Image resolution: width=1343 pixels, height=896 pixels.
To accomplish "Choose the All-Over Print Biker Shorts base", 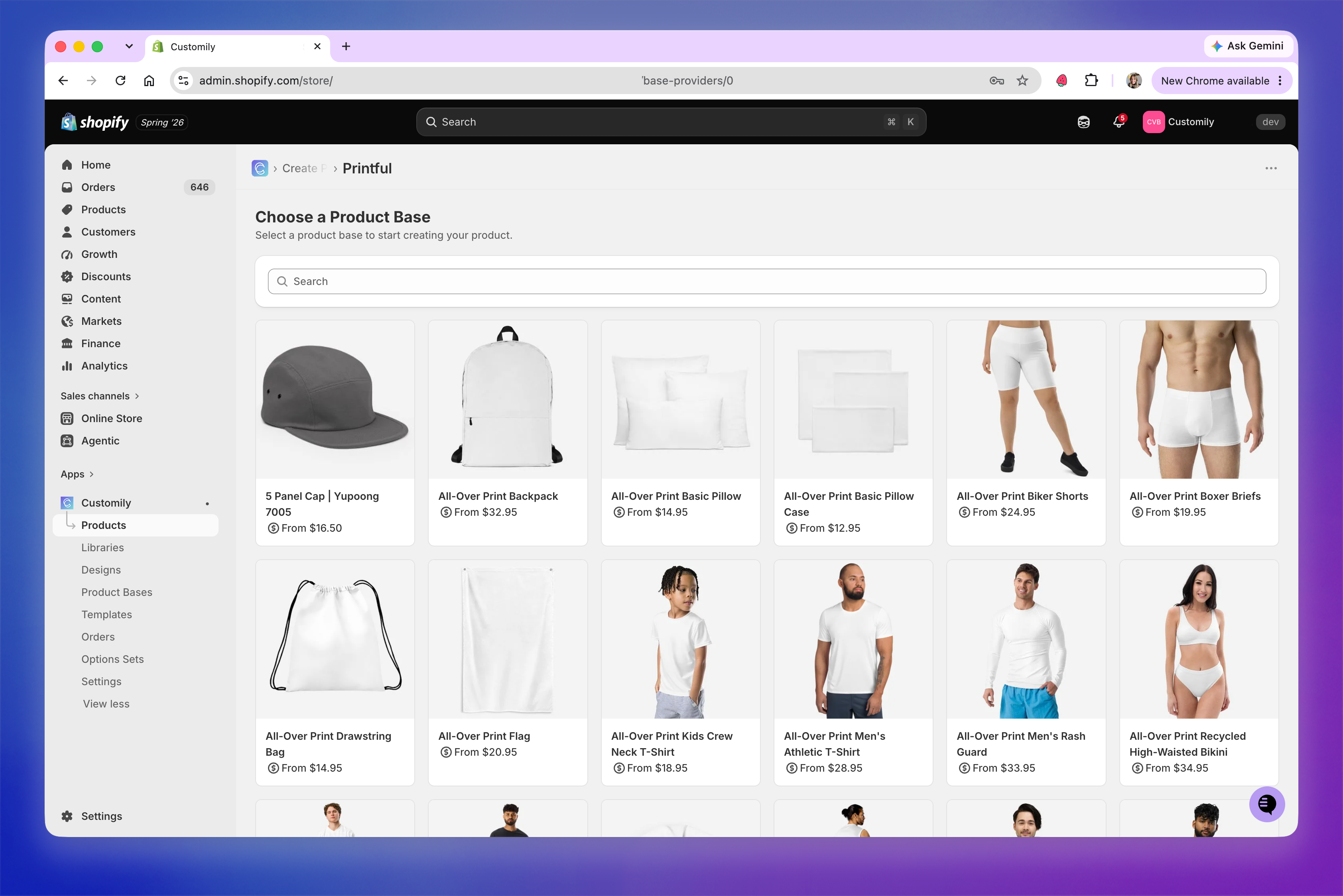I will (1026, 432).
